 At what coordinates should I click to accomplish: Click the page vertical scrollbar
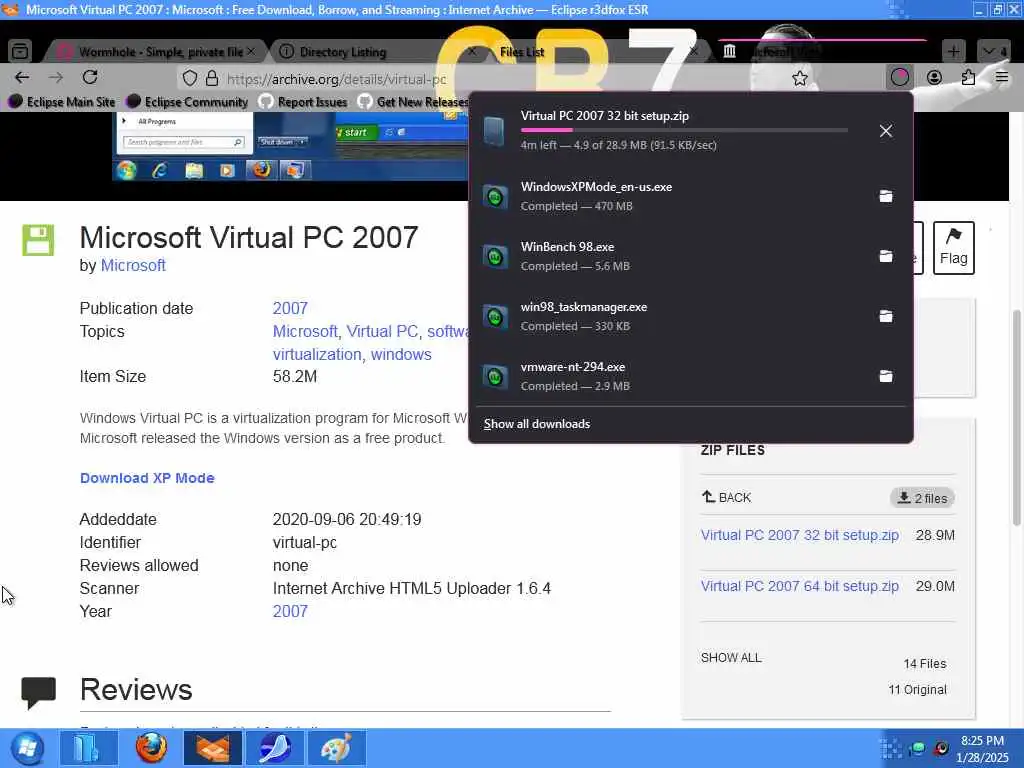pyautogui.click(x=1016, y=418)
